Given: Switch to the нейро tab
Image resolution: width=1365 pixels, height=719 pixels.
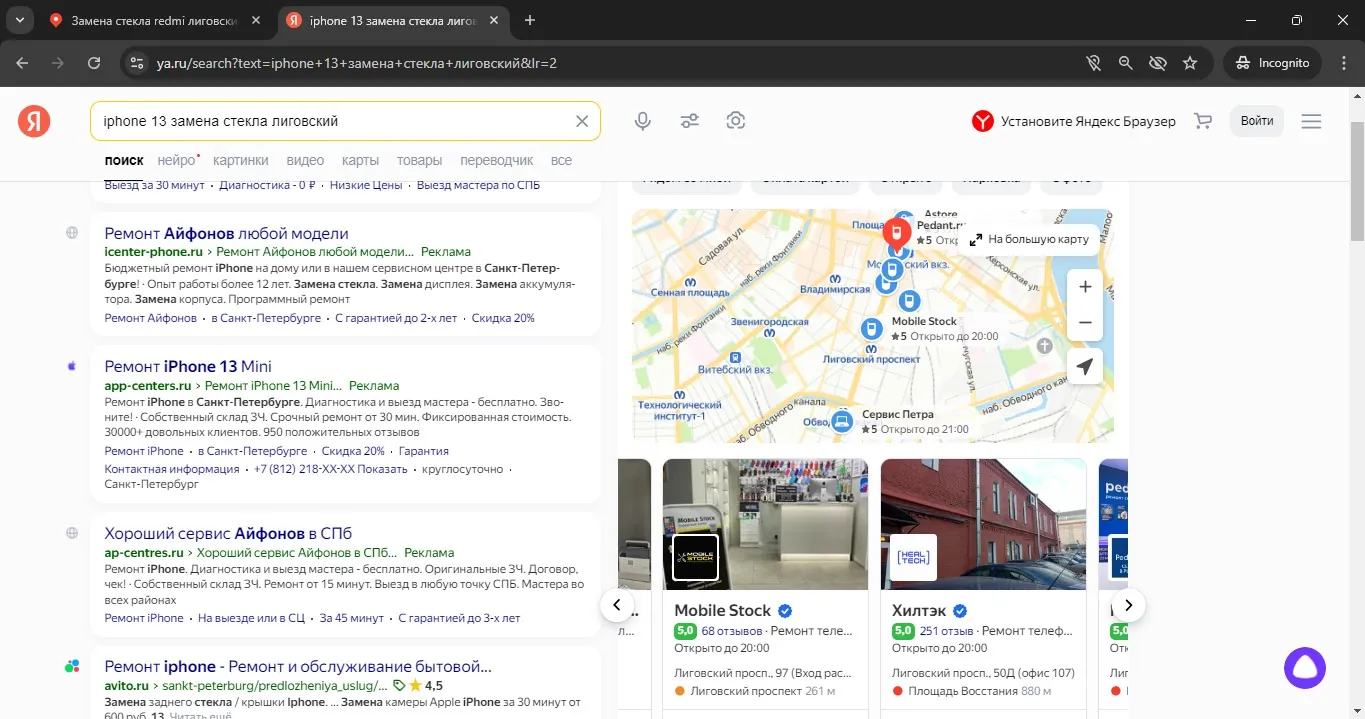Looking at the screenshot, I should (x=177, y=160).
